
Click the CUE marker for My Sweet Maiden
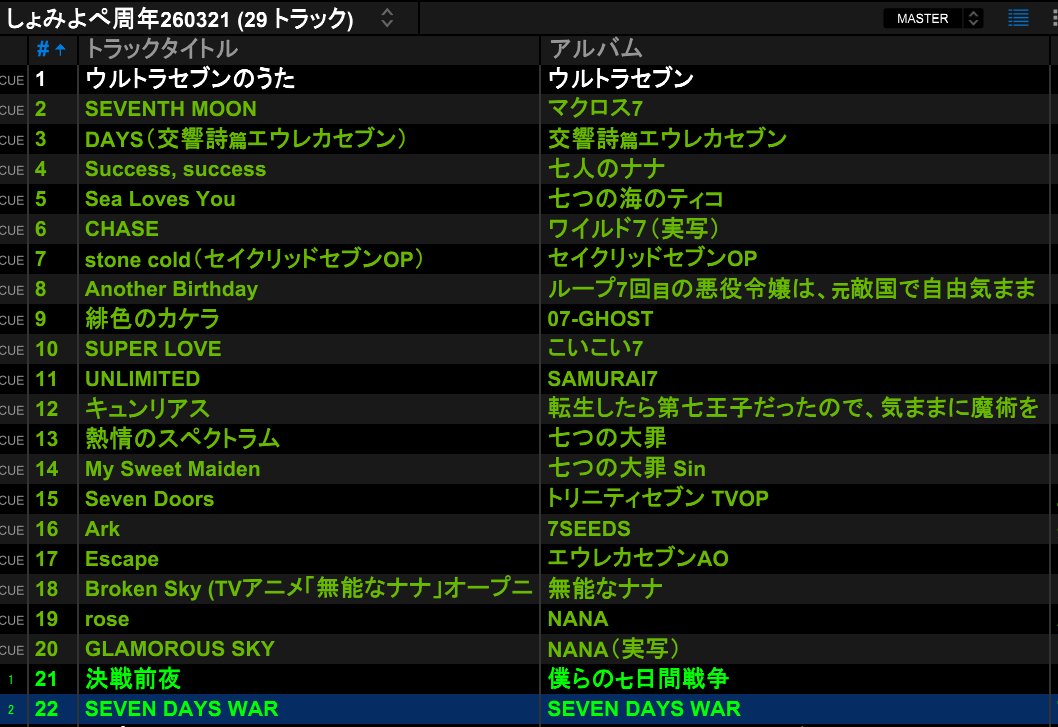(12, 470)
